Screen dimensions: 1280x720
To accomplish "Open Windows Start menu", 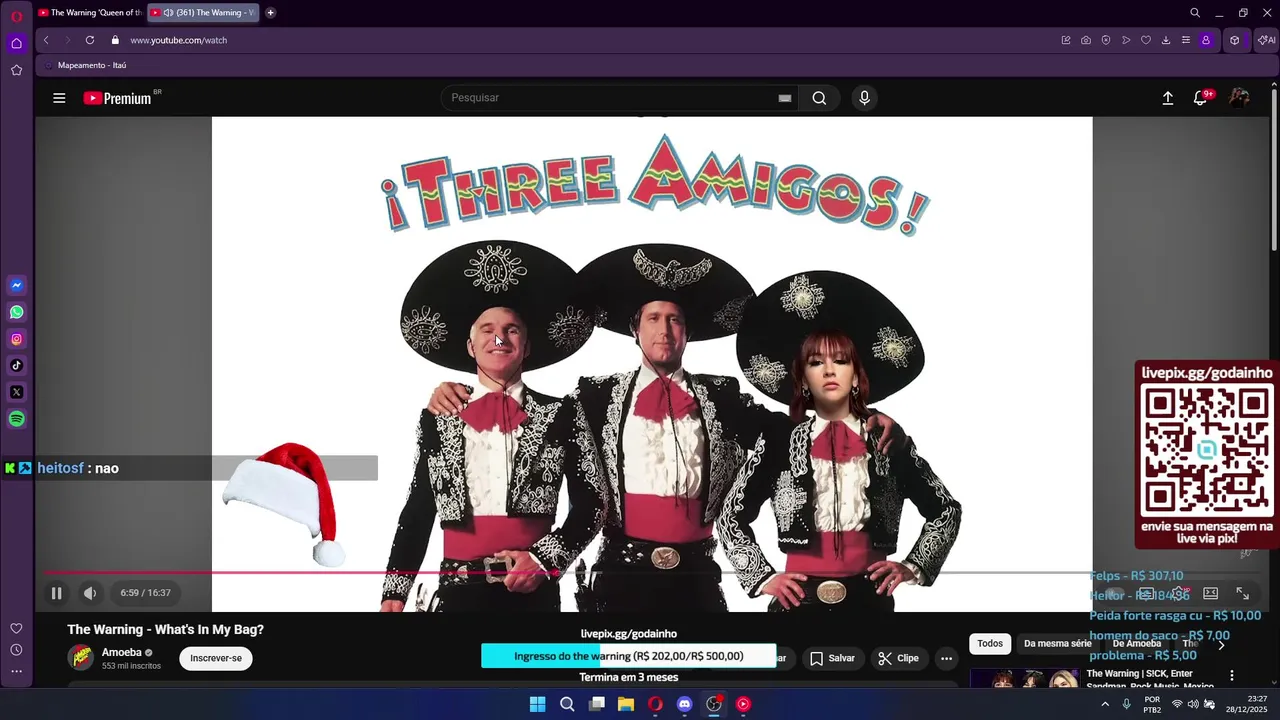I will coord(537,704).
